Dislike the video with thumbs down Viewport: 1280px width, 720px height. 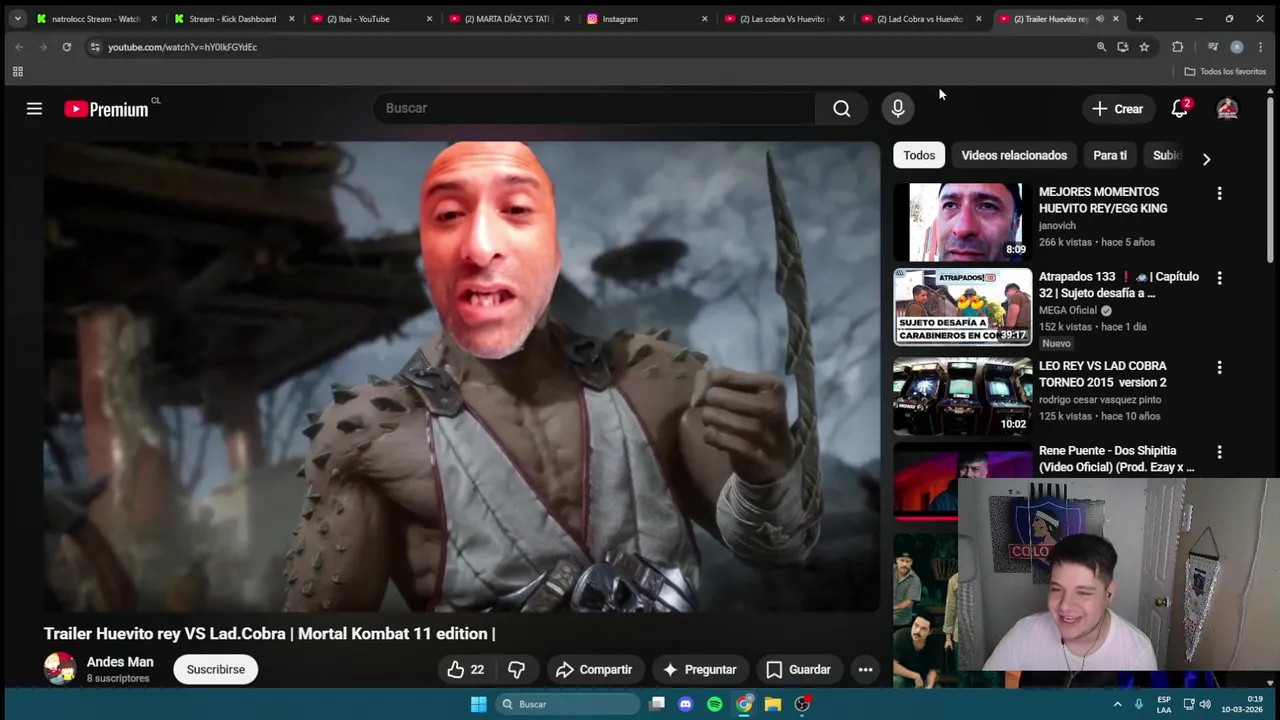click(x=516, y=670)
